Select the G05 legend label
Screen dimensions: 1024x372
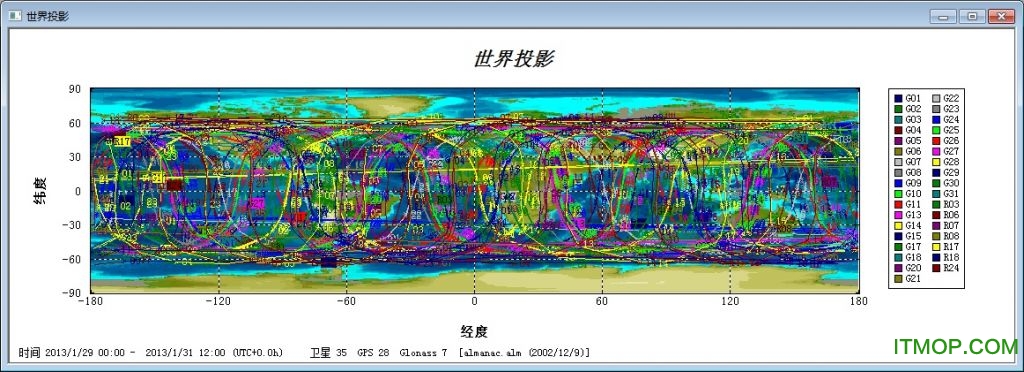click(913, 141)
